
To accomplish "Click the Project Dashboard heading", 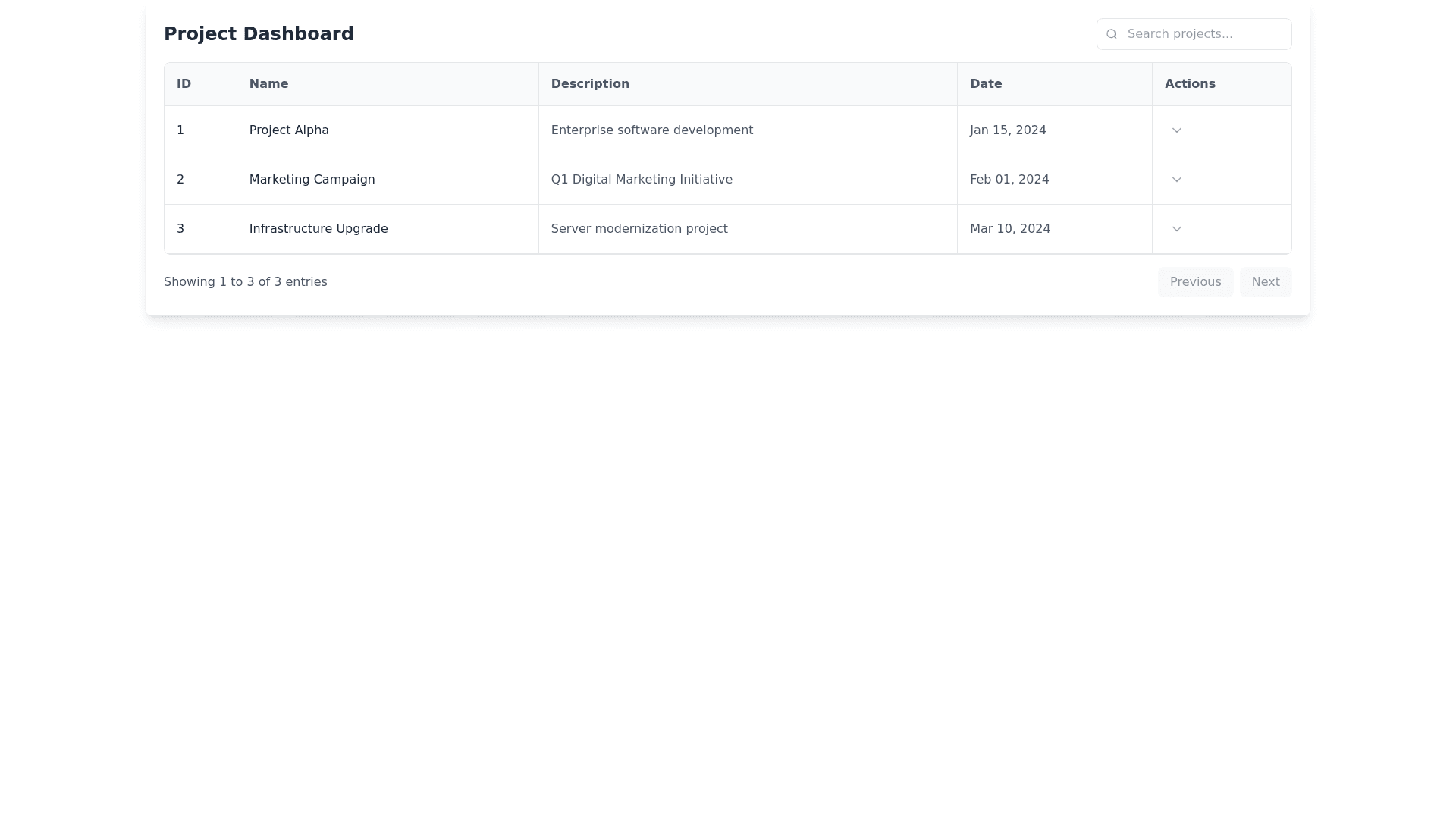I will [x=259, y=34].
